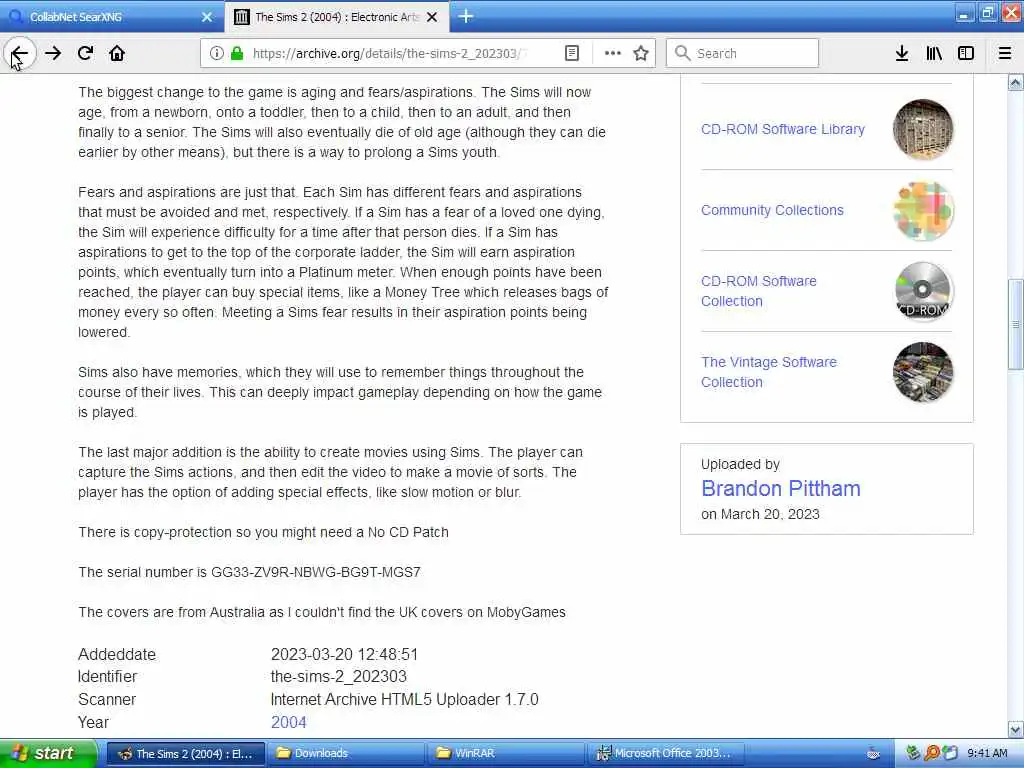Open the Downloads folder taskbar button
Screen dimensions: 1024x768
point(346,754)
